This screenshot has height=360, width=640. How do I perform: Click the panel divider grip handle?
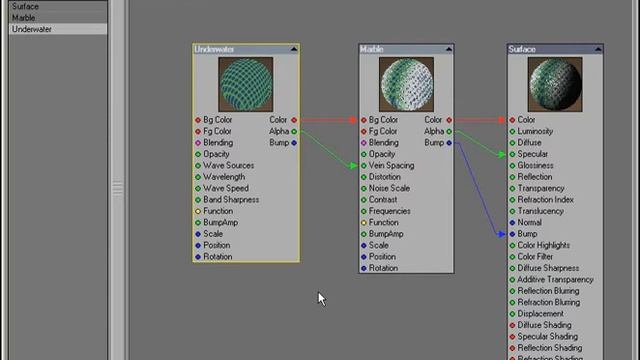pos(118,188)
